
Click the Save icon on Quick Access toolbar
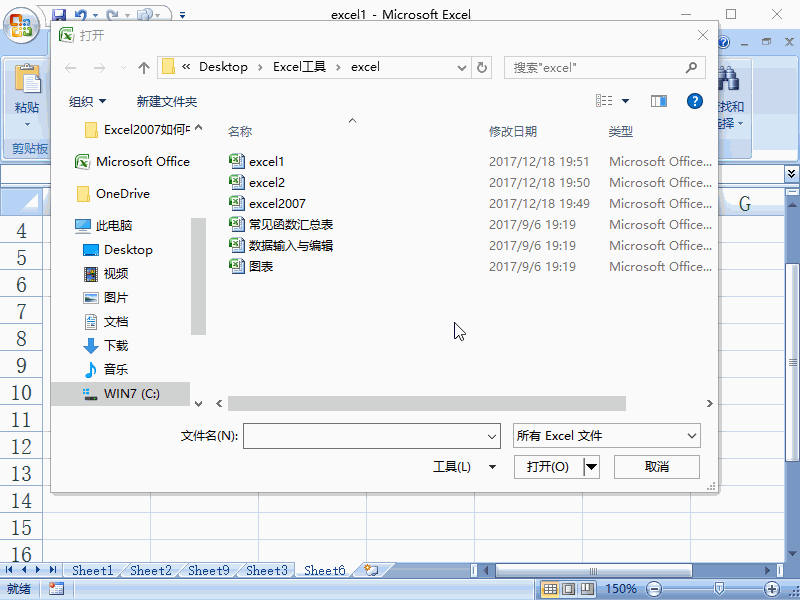60,14
